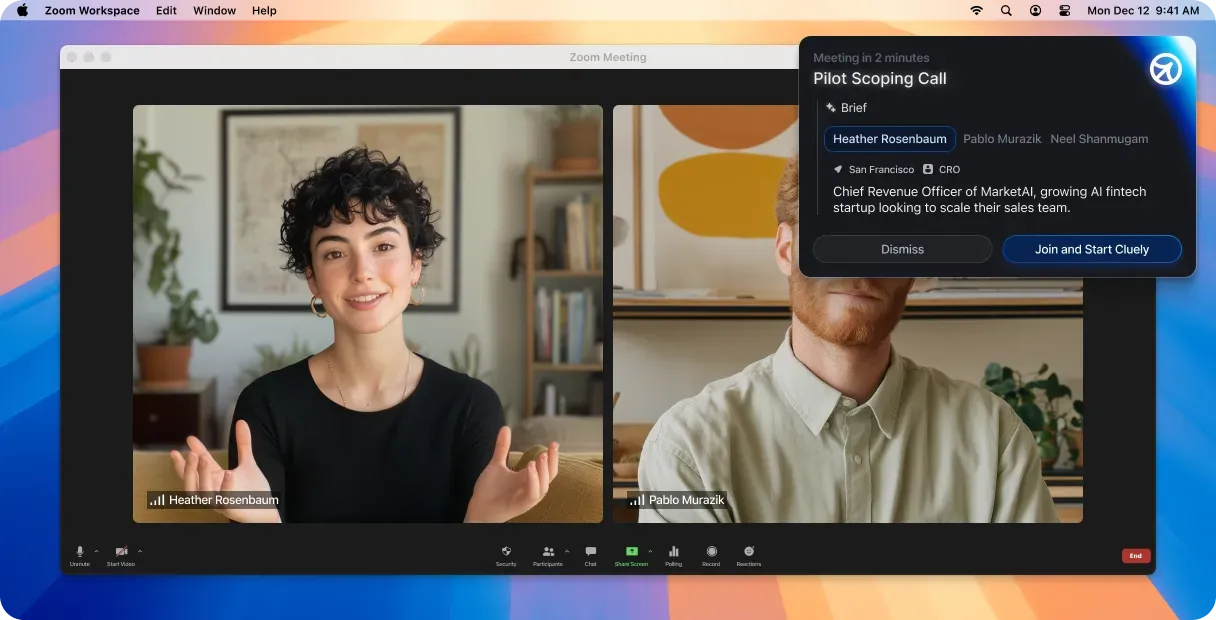
Task: Expand the chevron beside Participants
Action: (x=567, y=551)
